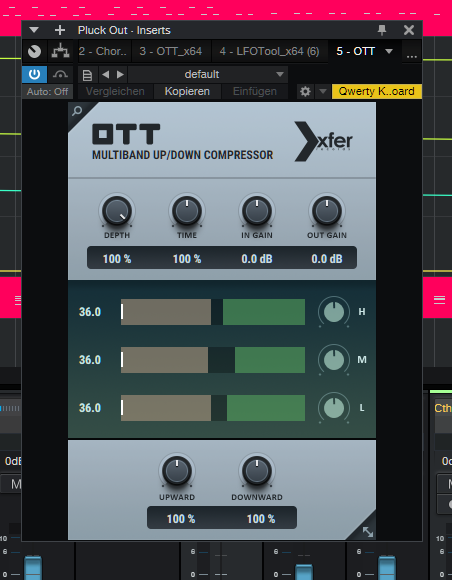Toggle the plugin power bypass button

[34, 75]
